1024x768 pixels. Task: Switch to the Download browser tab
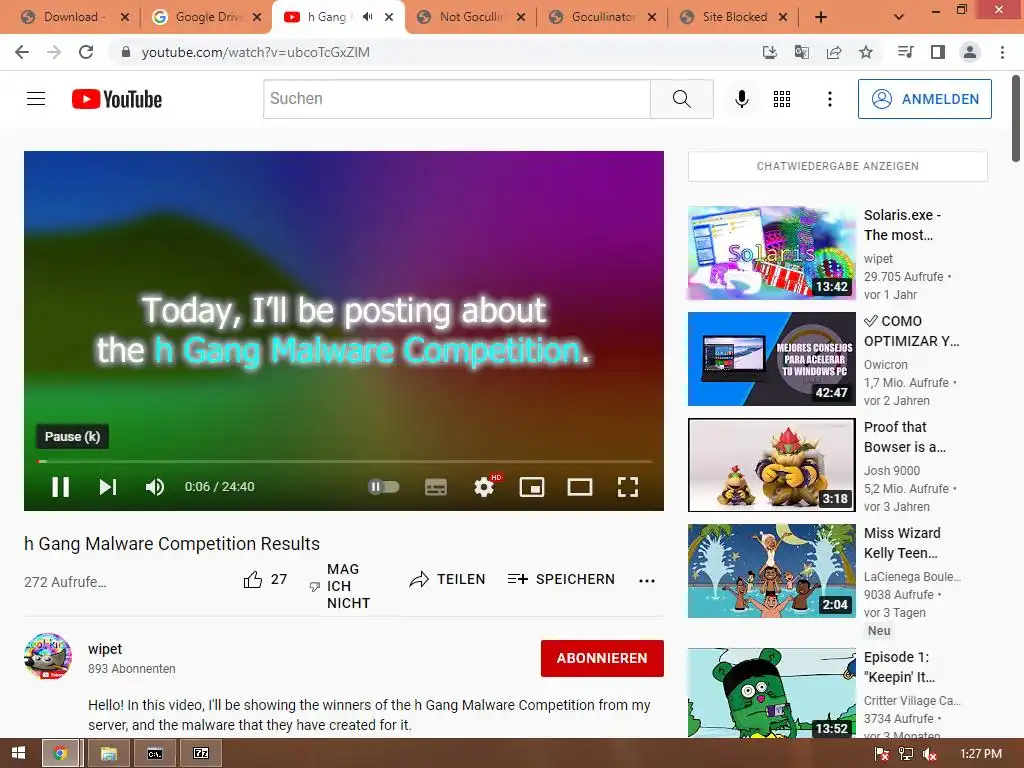(x=75, y=17)
